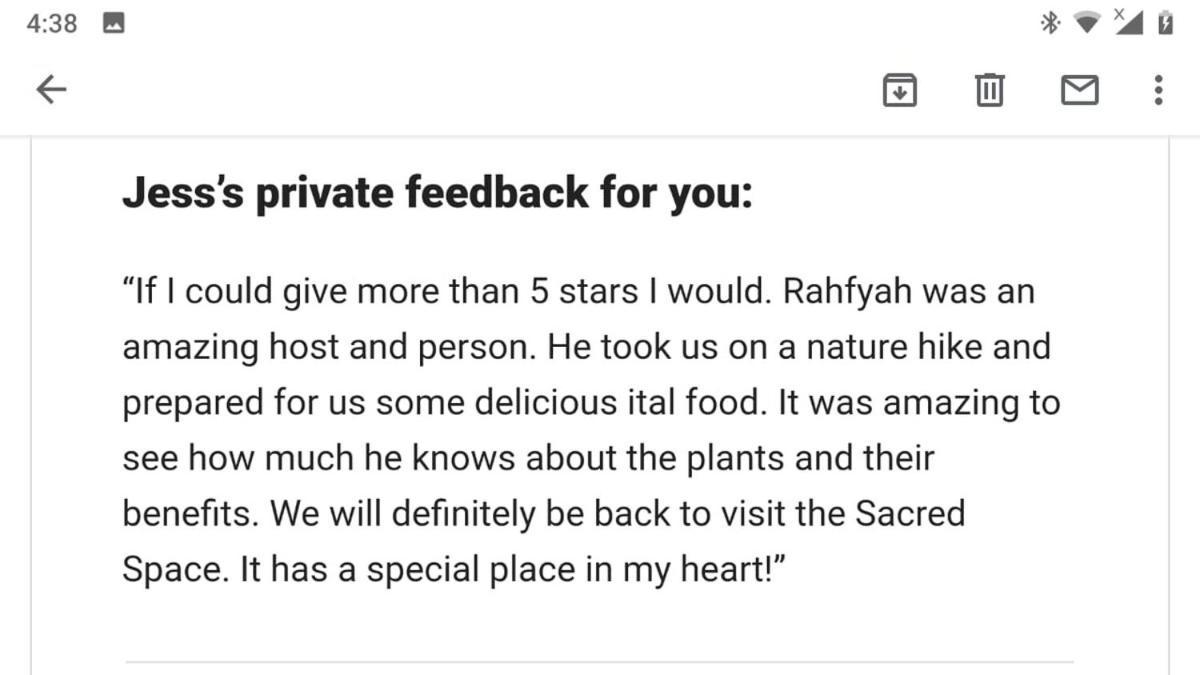The width and height of the screenshot is (1200, 675).
Task: Tap the horizontal divider below the feedback
Action: coord(600,662)
